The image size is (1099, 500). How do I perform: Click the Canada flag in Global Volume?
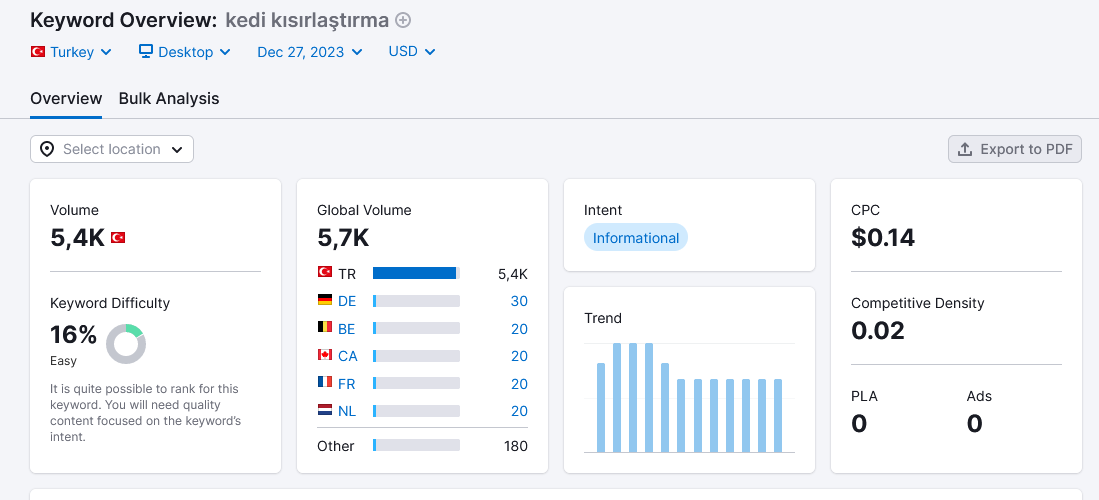[325, 355]
